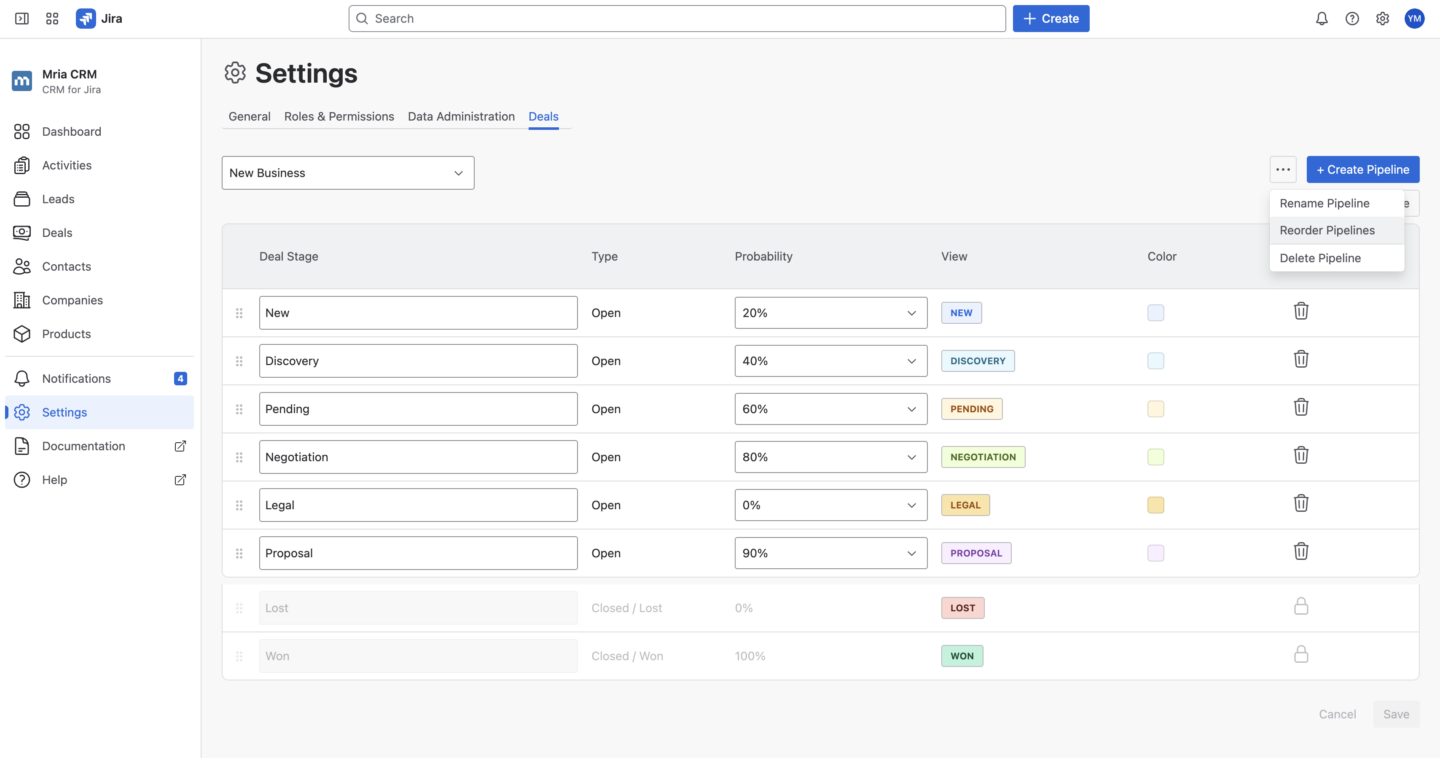Image resolution: width=1440 pixels, height=758 pixels.
Task: View Products in the sidebar
Action: pos(65,333)
